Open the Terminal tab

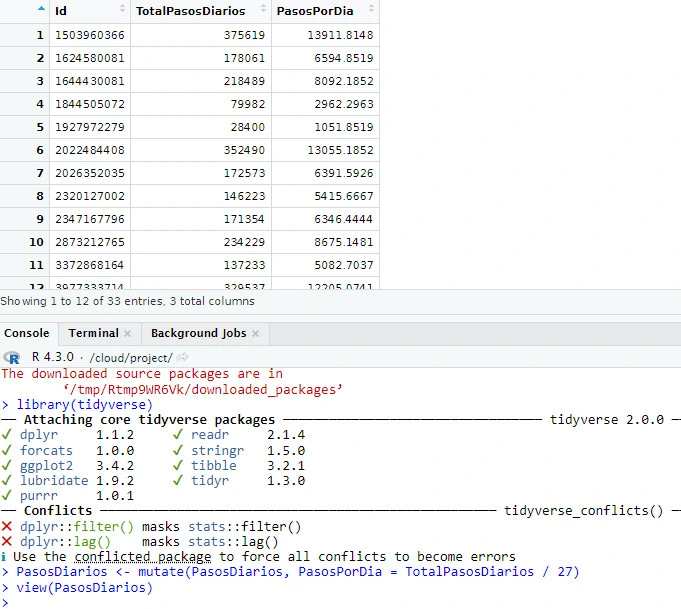tap(93, 333)
